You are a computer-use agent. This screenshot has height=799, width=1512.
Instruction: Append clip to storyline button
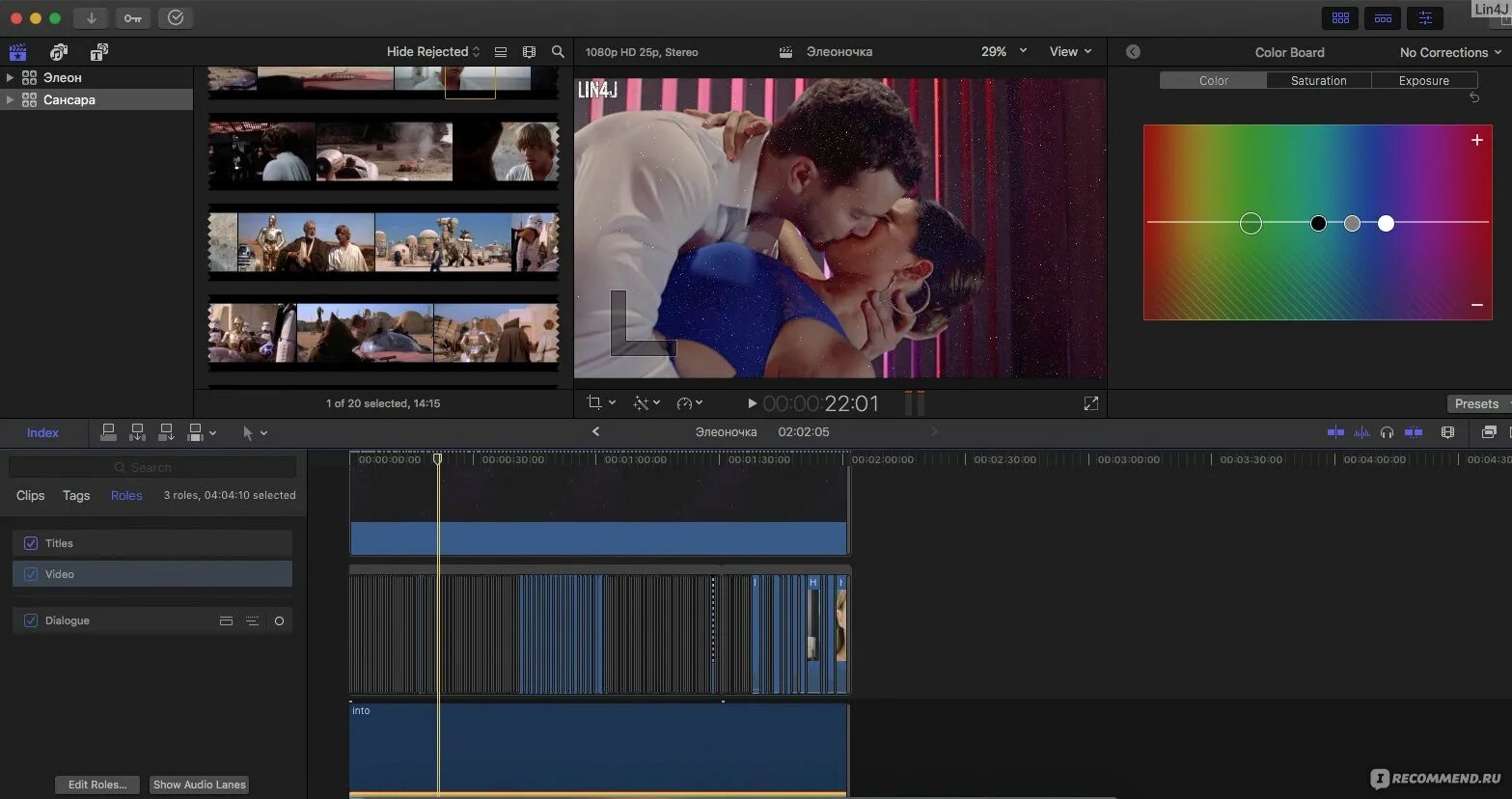click(x=167, y=432)
